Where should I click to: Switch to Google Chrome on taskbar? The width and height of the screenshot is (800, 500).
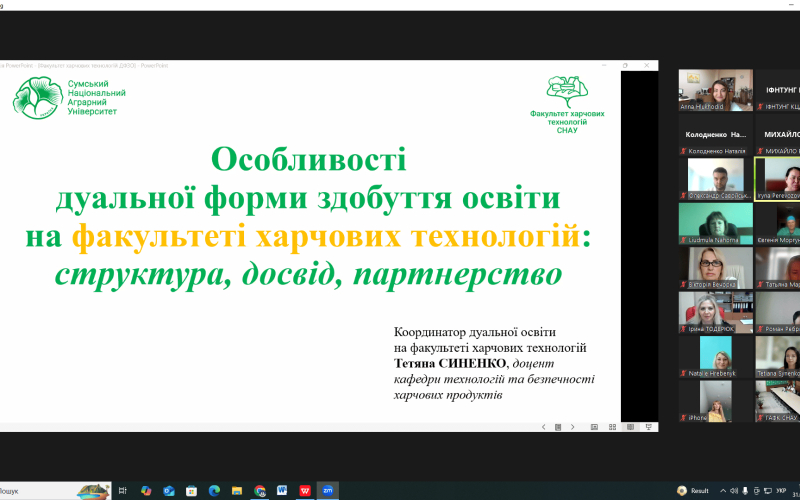[260, 491]
